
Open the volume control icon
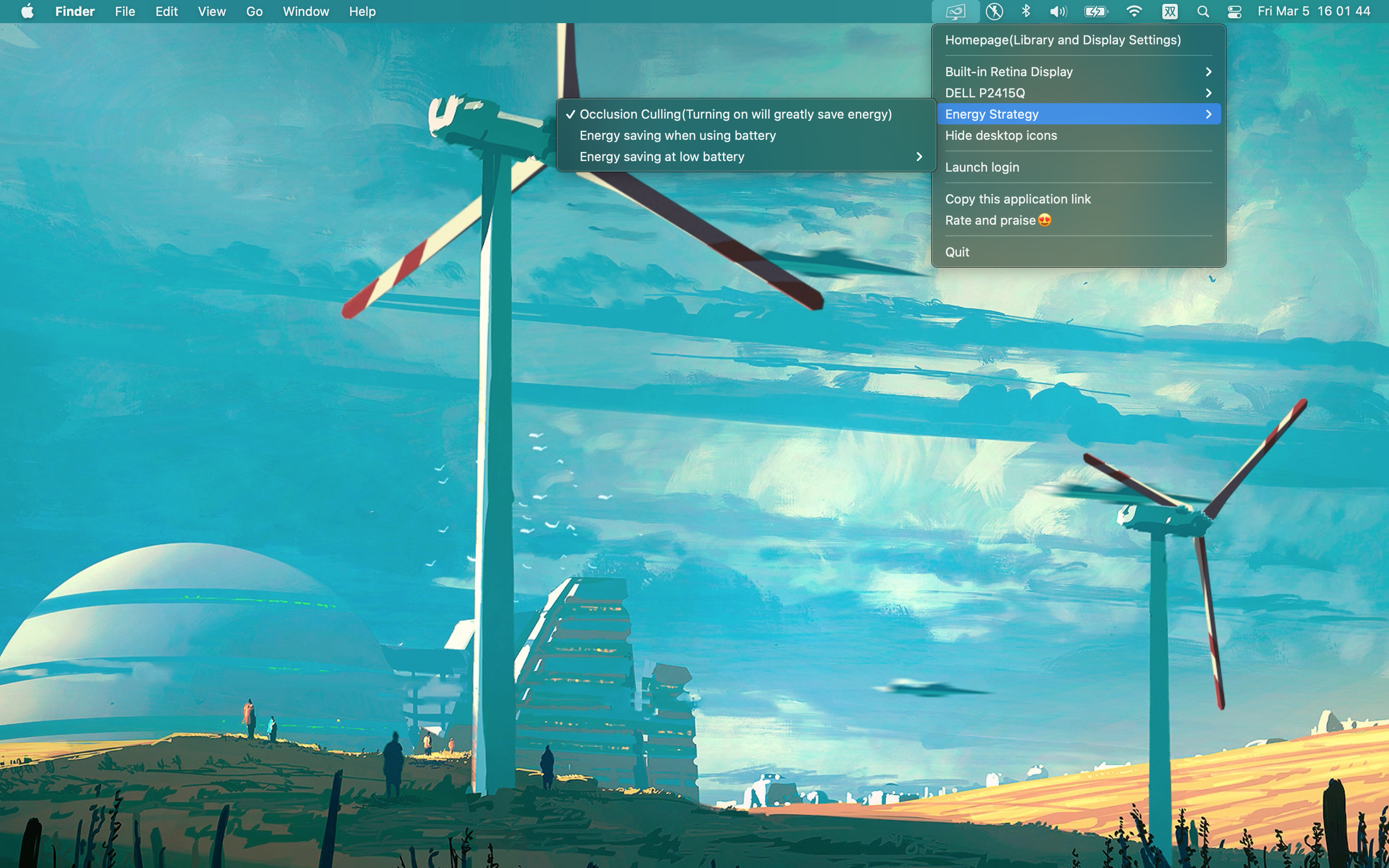(x=1058, y=12)
